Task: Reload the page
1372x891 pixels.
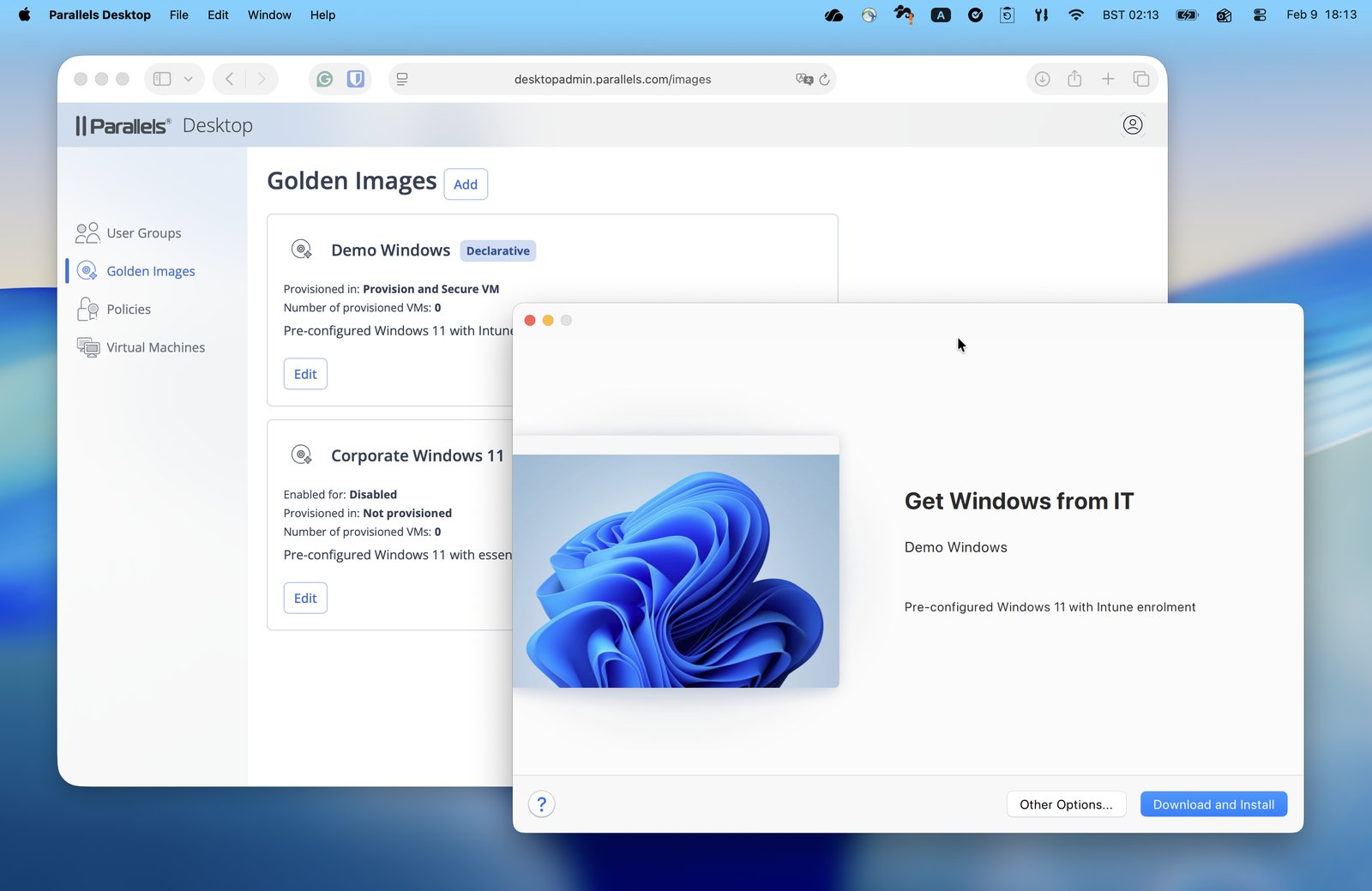Action: pyautogui.click(x=824, y=79)
